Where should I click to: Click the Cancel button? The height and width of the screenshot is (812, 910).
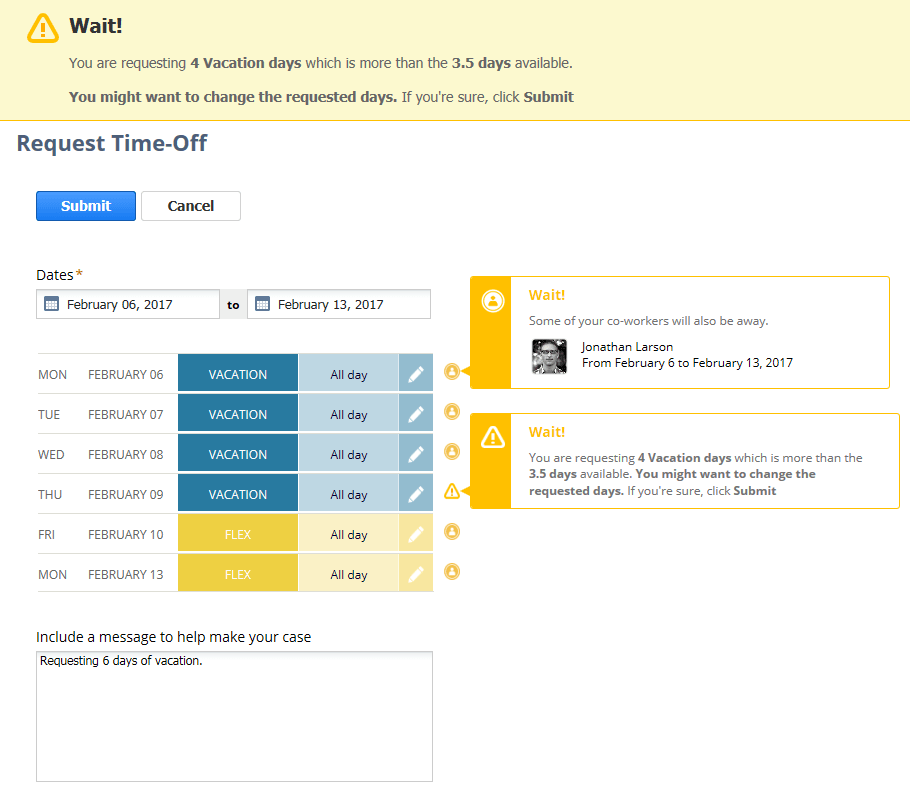(x=191, y=206)
